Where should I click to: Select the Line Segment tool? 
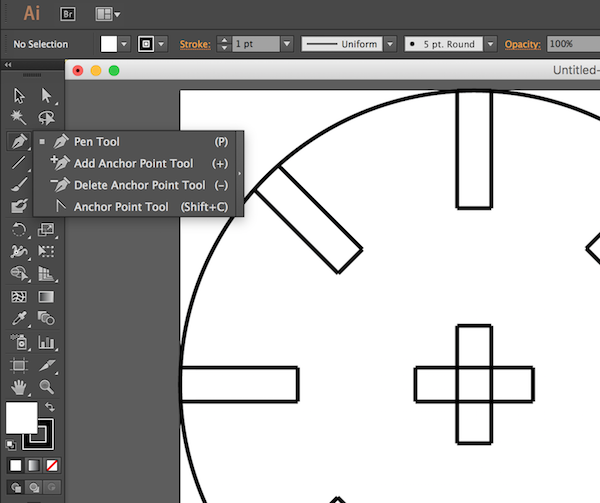[19, 163]
